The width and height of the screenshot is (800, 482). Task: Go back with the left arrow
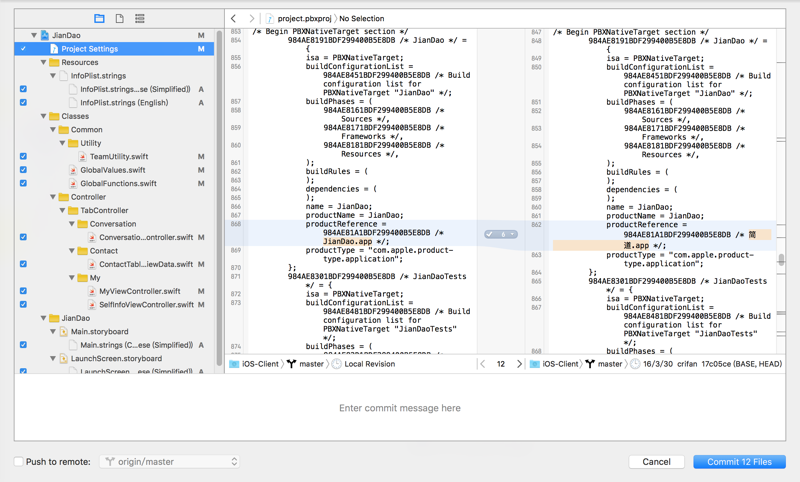pyautogui.click(x=233, y=18)
